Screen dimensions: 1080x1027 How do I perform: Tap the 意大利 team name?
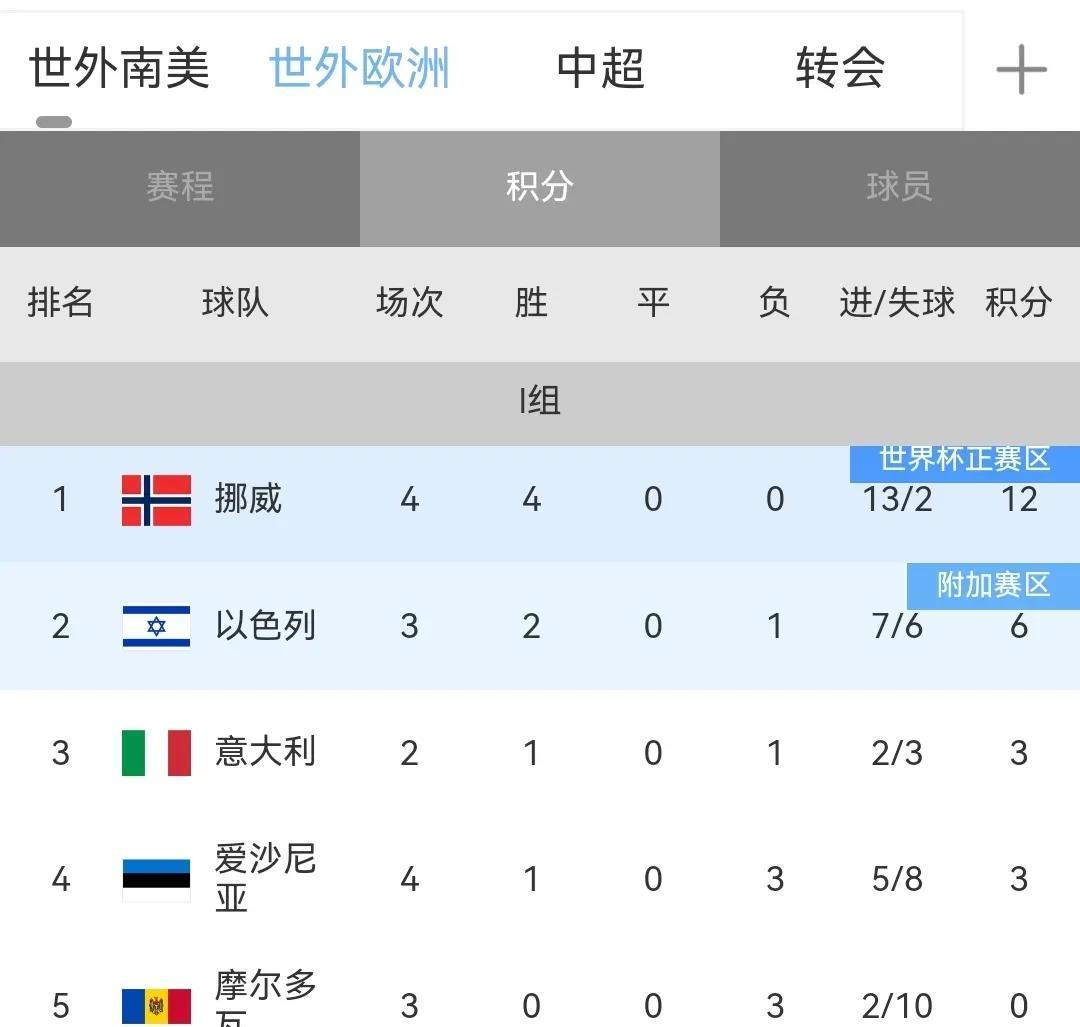coord(265,752)
